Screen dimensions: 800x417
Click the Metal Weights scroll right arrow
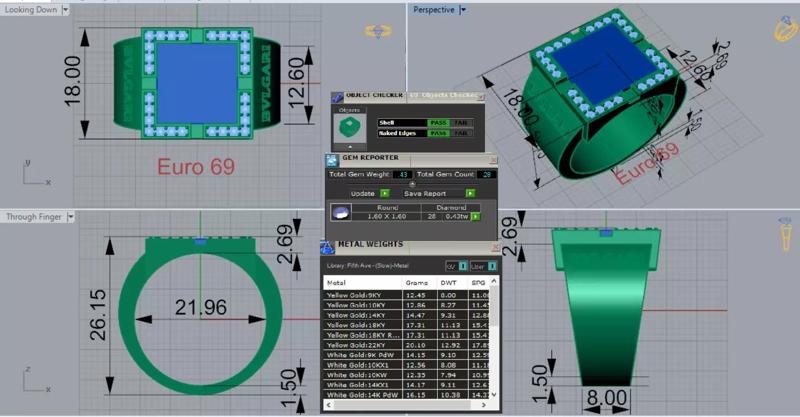point(484,405)
